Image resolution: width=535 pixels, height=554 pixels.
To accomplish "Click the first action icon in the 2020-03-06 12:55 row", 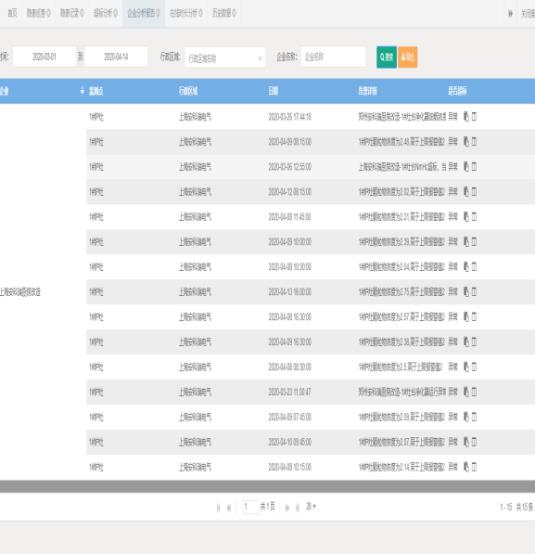I will click(x=466, y=166).
